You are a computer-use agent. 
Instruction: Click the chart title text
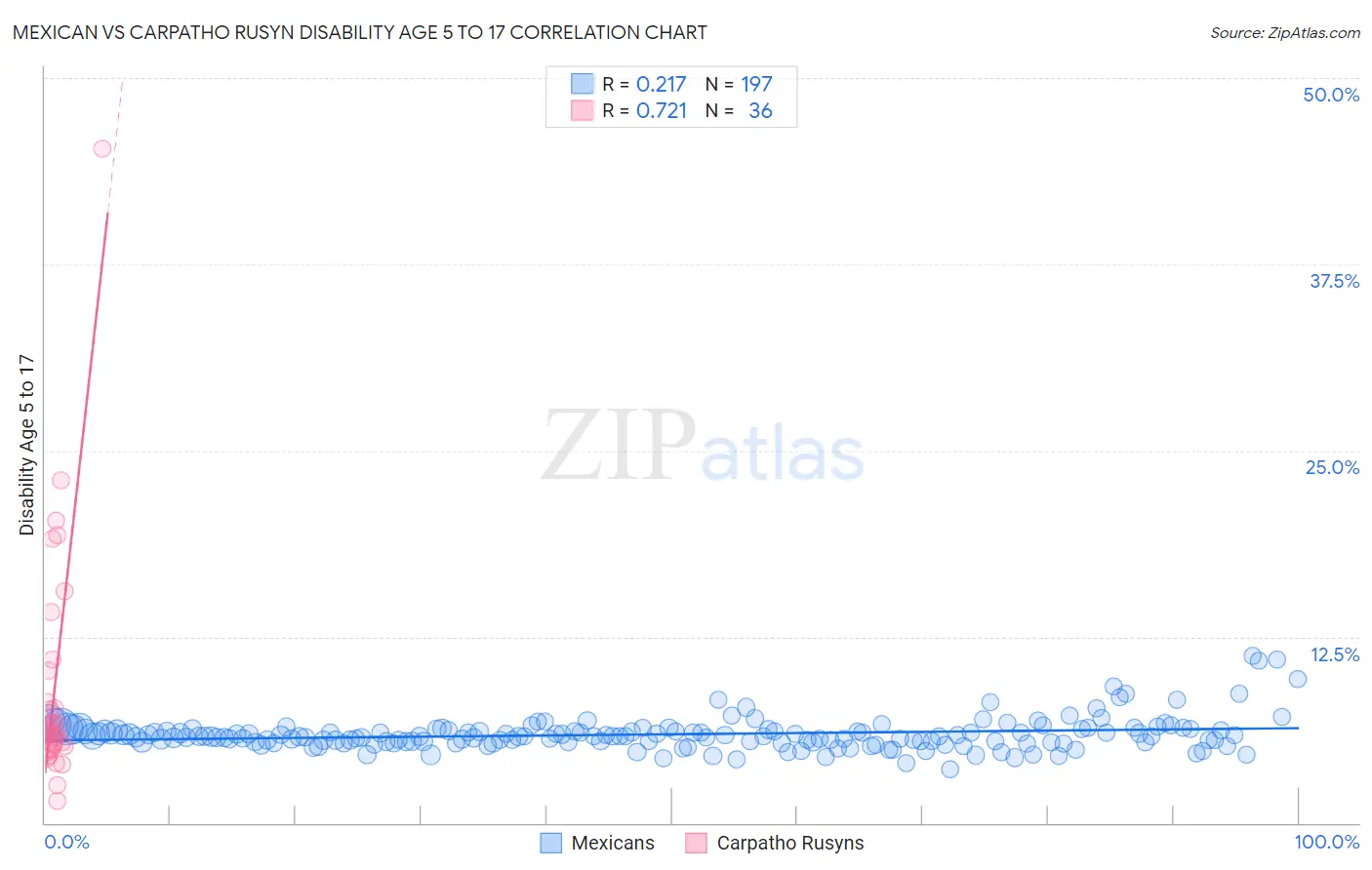pos(360,32)
